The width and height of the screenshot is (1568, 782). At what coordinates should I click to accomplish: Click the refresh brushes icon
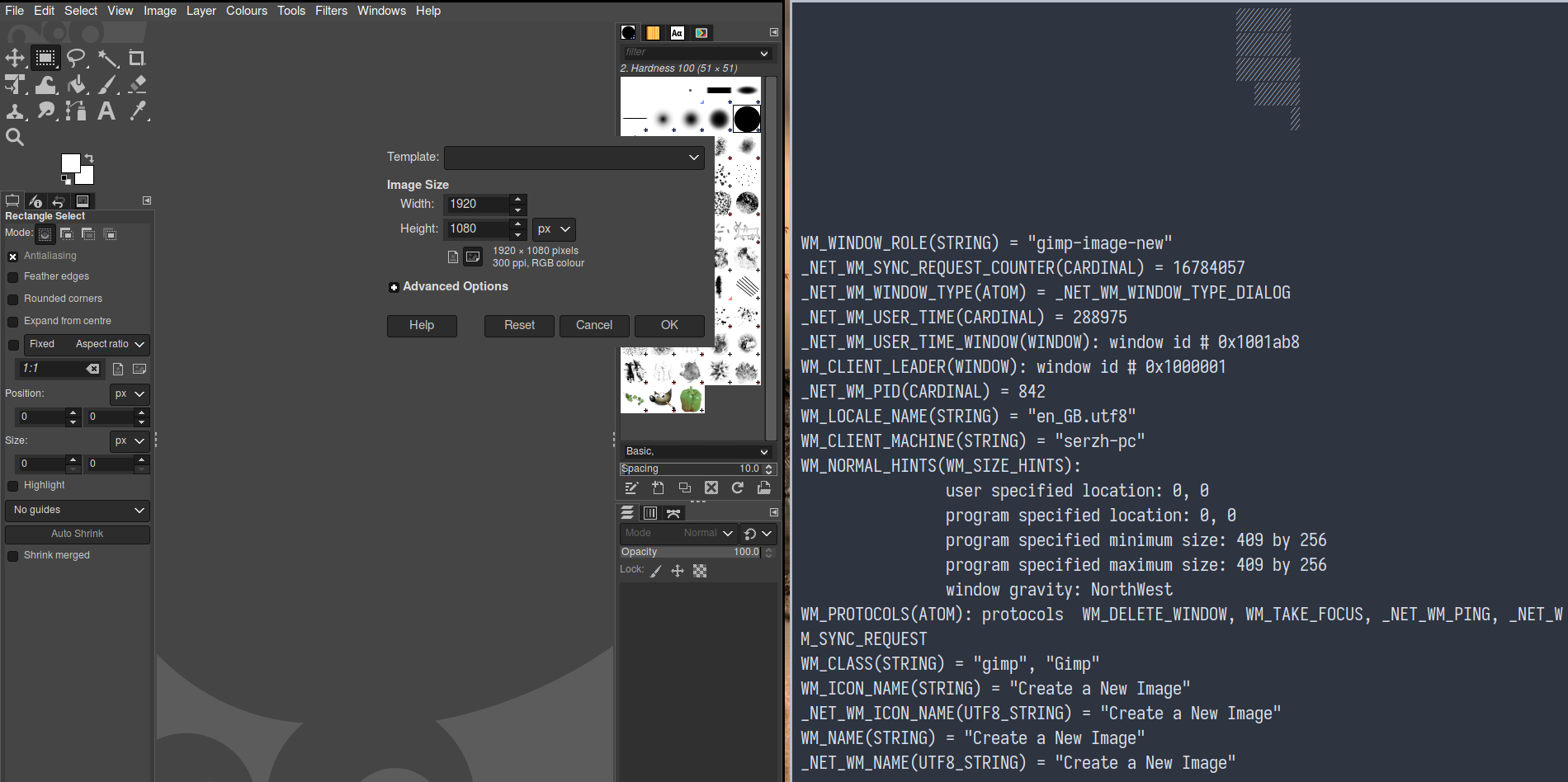[x=737, y=488]
